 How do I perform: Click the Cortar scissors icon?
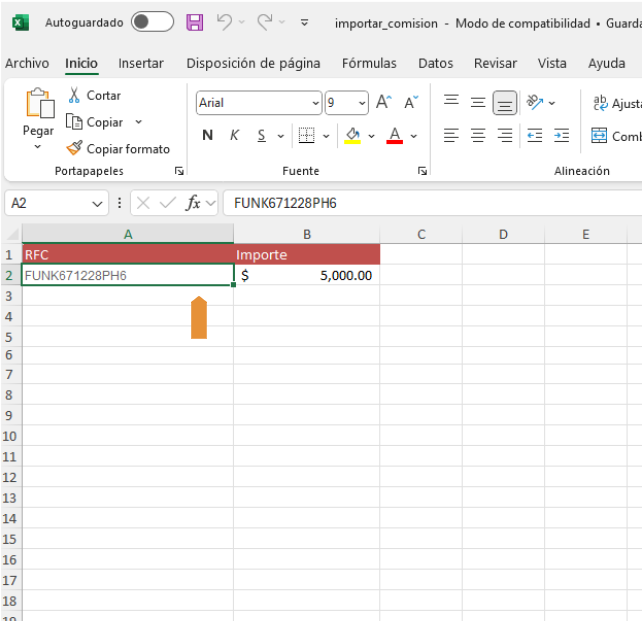(74, 96)
